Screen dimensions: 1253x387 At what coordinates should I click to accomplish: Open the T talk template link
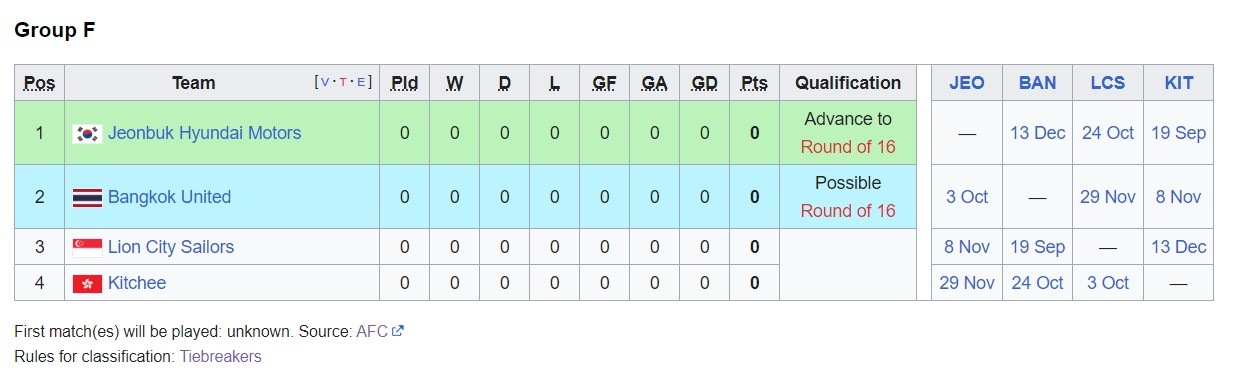coord(344,83)
